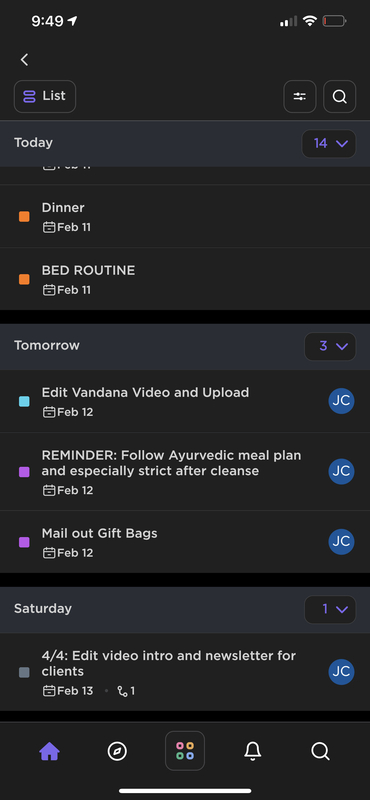The height and width of the screenshot is (800, 370).
Task: Open search from the top magnifier icon
Action: 339,96
